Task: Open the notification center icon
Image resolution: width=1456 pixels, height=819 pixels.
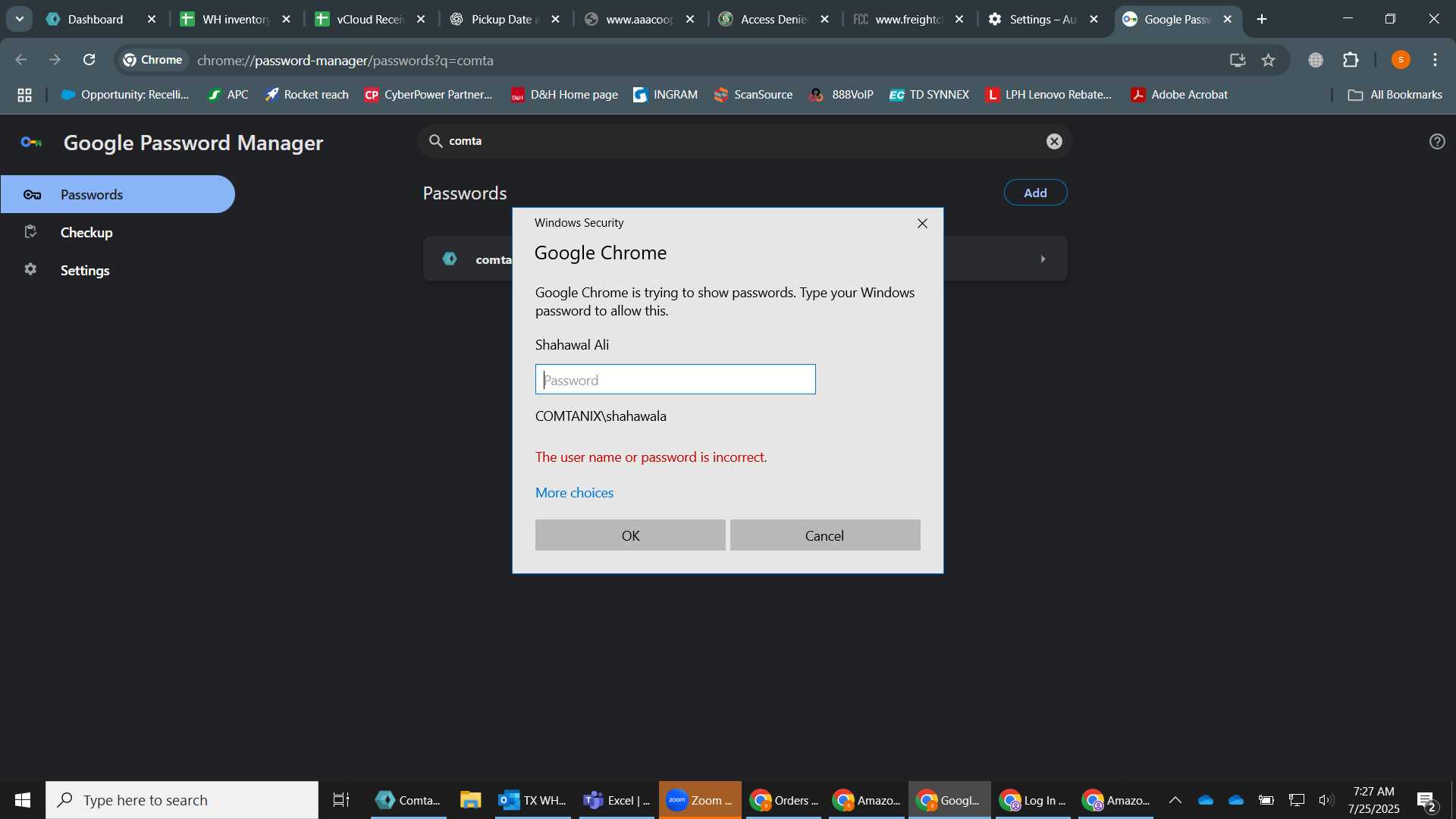Action: point(1426,801)
